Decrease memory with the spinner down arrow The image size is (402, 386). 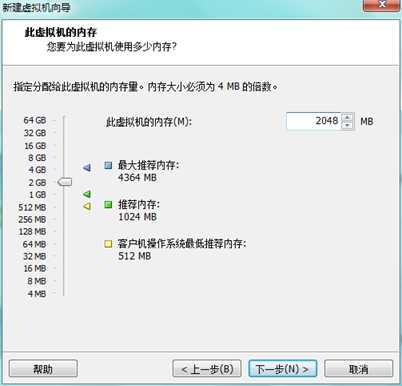(347, 125)
